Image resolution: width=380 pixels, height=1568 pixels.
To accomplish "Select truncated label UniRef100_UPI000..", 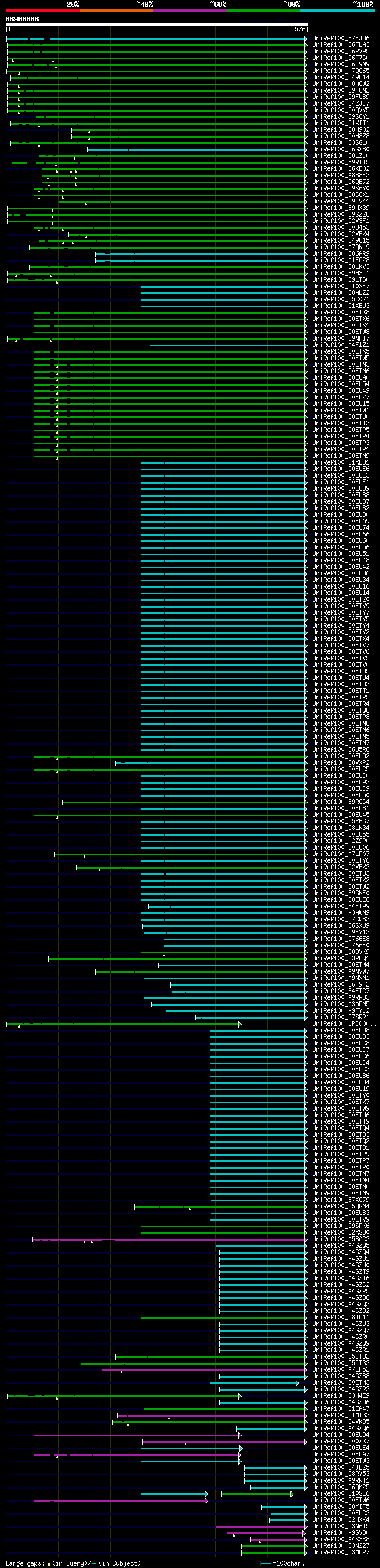I will [x=345, y=1024].
